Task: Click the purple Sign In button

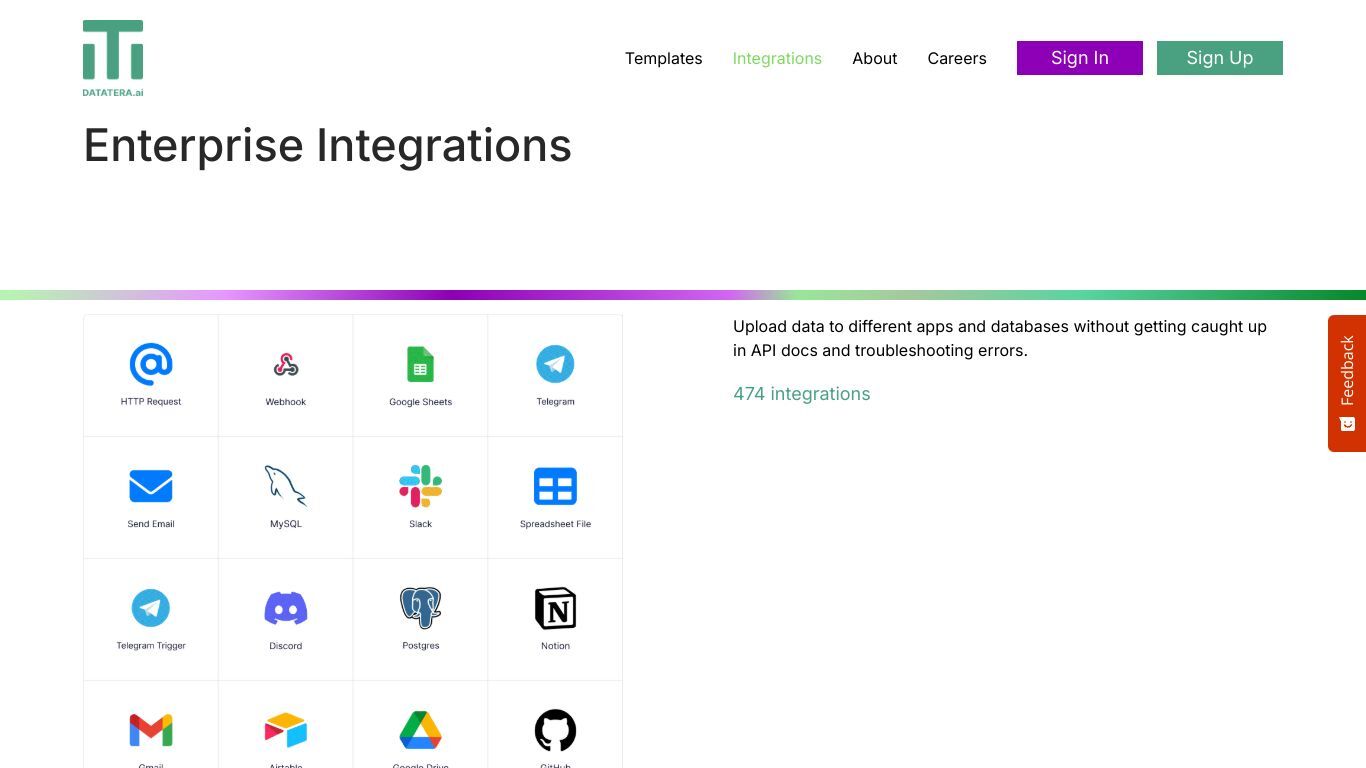Action: (1080, 58)
